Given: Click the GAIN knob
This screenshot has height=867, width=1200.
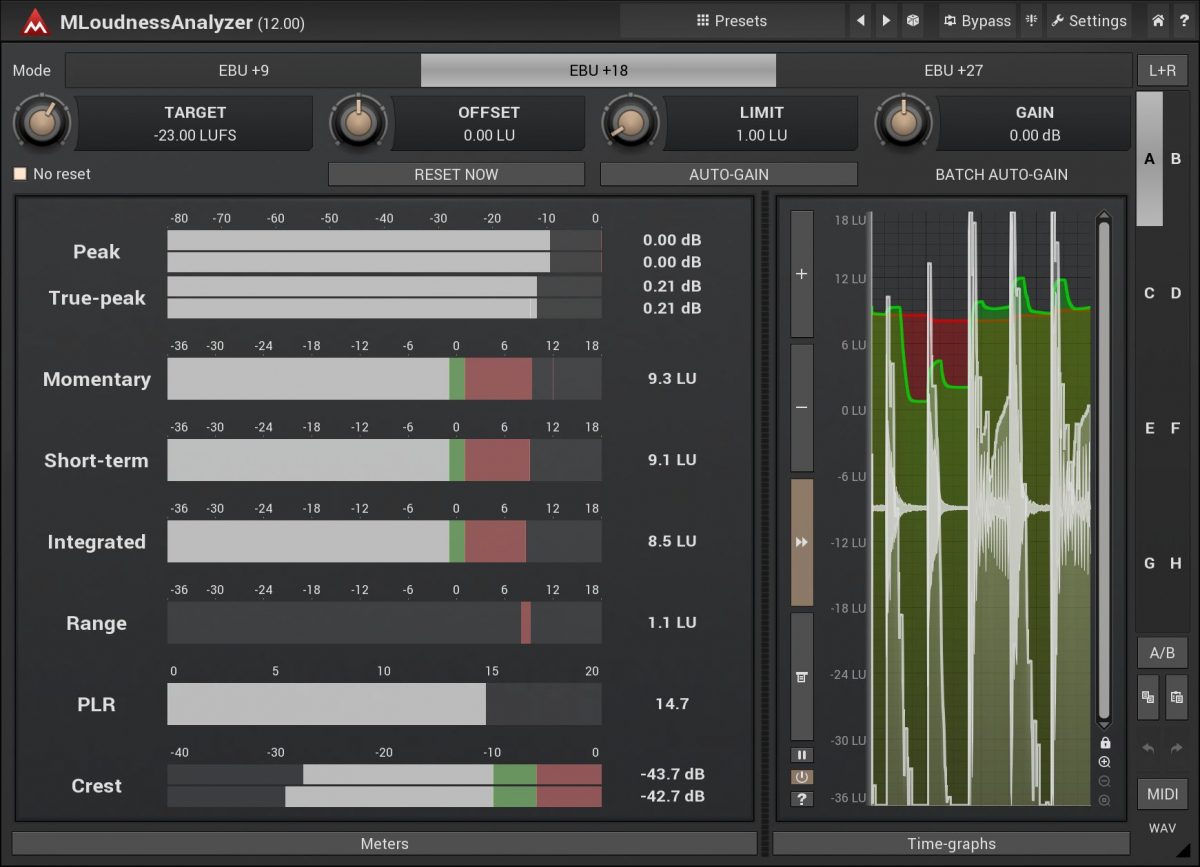Looking at the screenshot, I should tap(903, 122).
